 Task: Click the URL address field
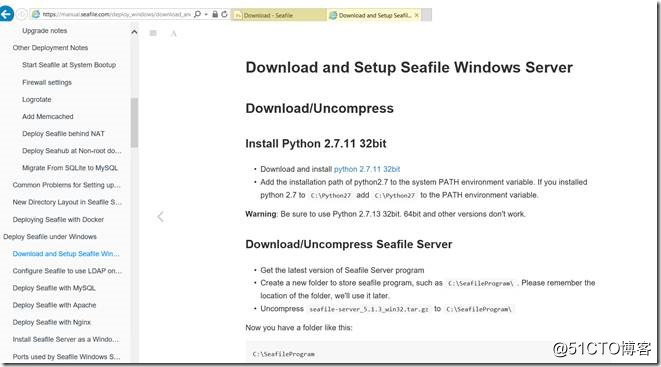[117, 14]
